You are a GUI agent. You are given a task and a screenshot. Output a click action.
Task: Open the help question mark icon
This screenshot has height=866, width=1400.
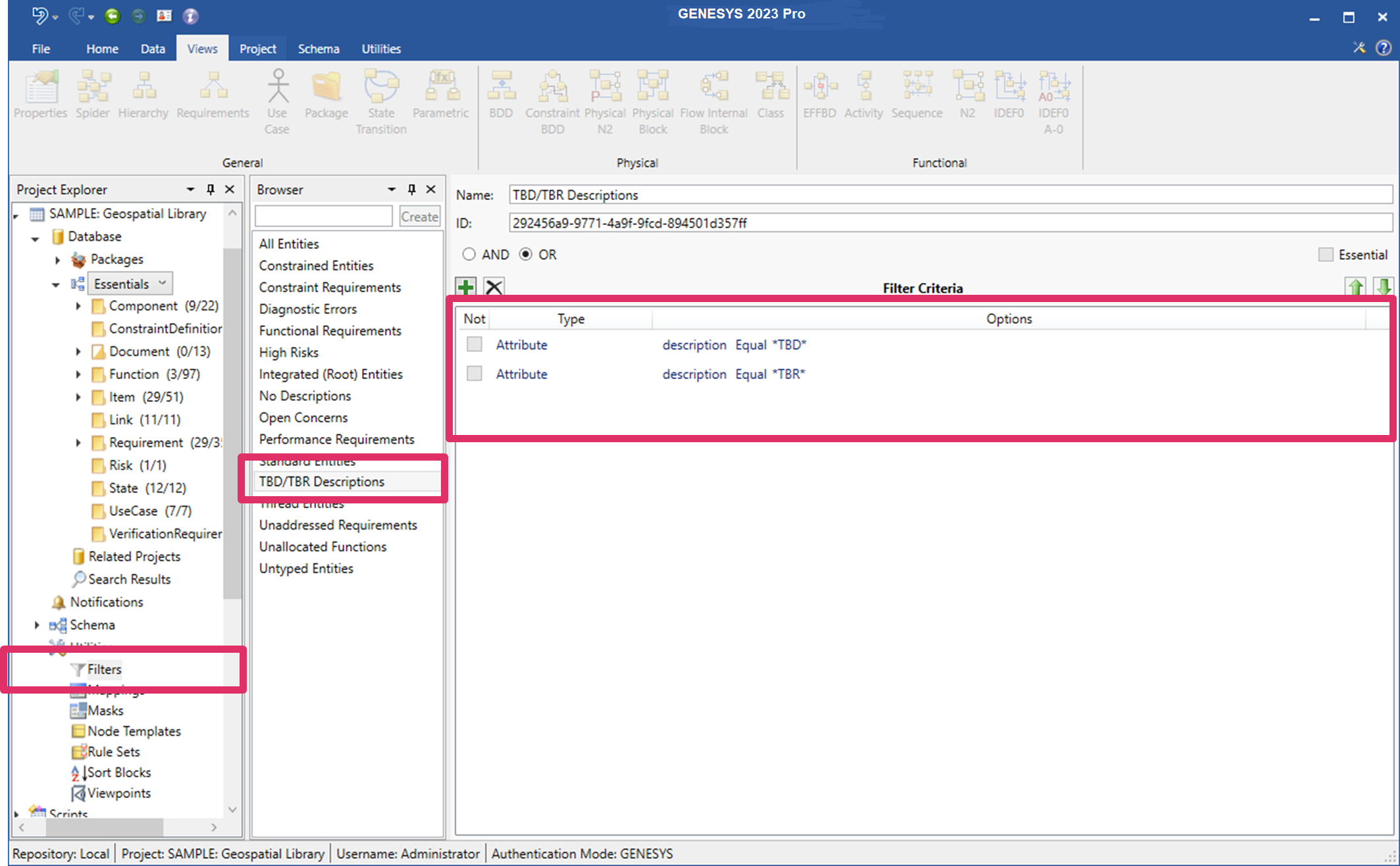[1384, 48]
